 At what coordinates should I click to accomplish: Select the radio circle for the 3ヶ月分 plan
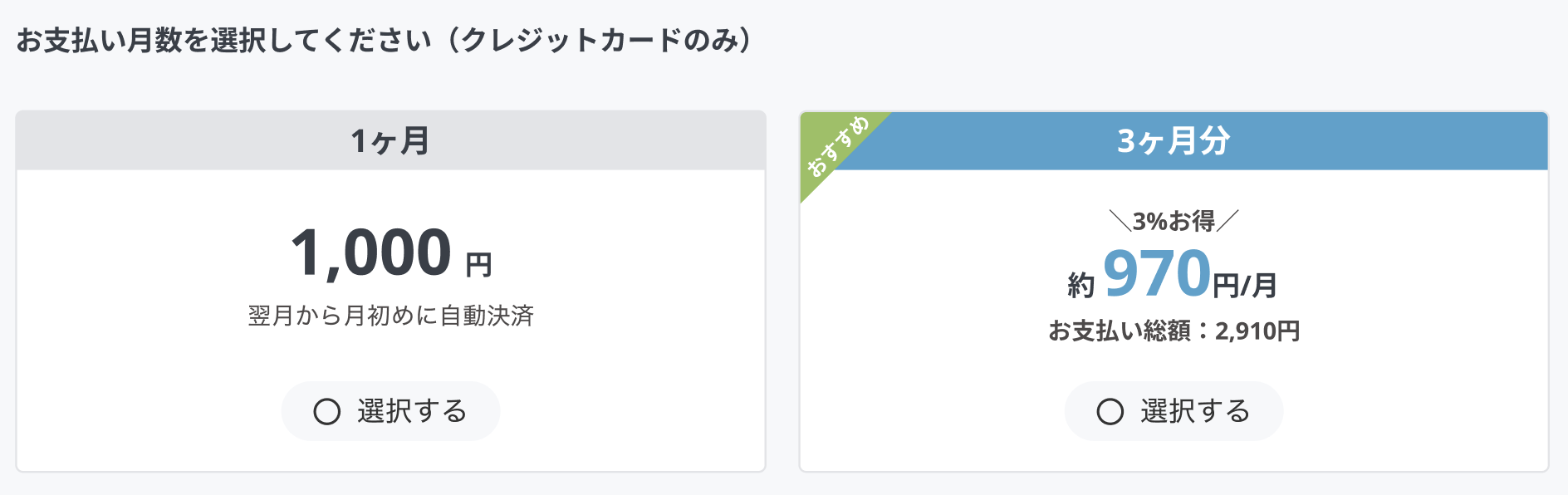click(x=1110, y=412)
